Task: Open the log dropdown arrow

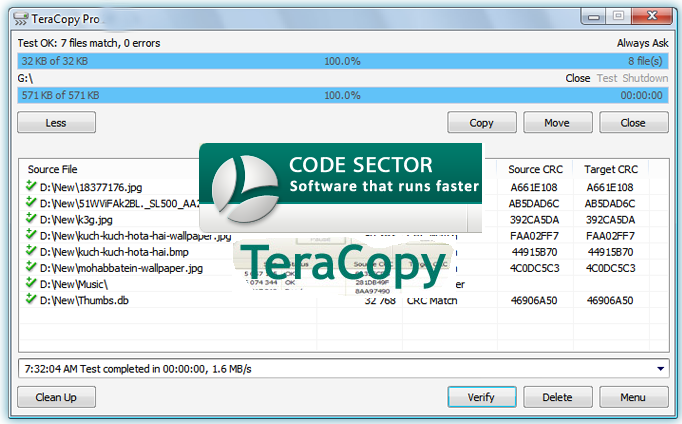Action: 660,369
